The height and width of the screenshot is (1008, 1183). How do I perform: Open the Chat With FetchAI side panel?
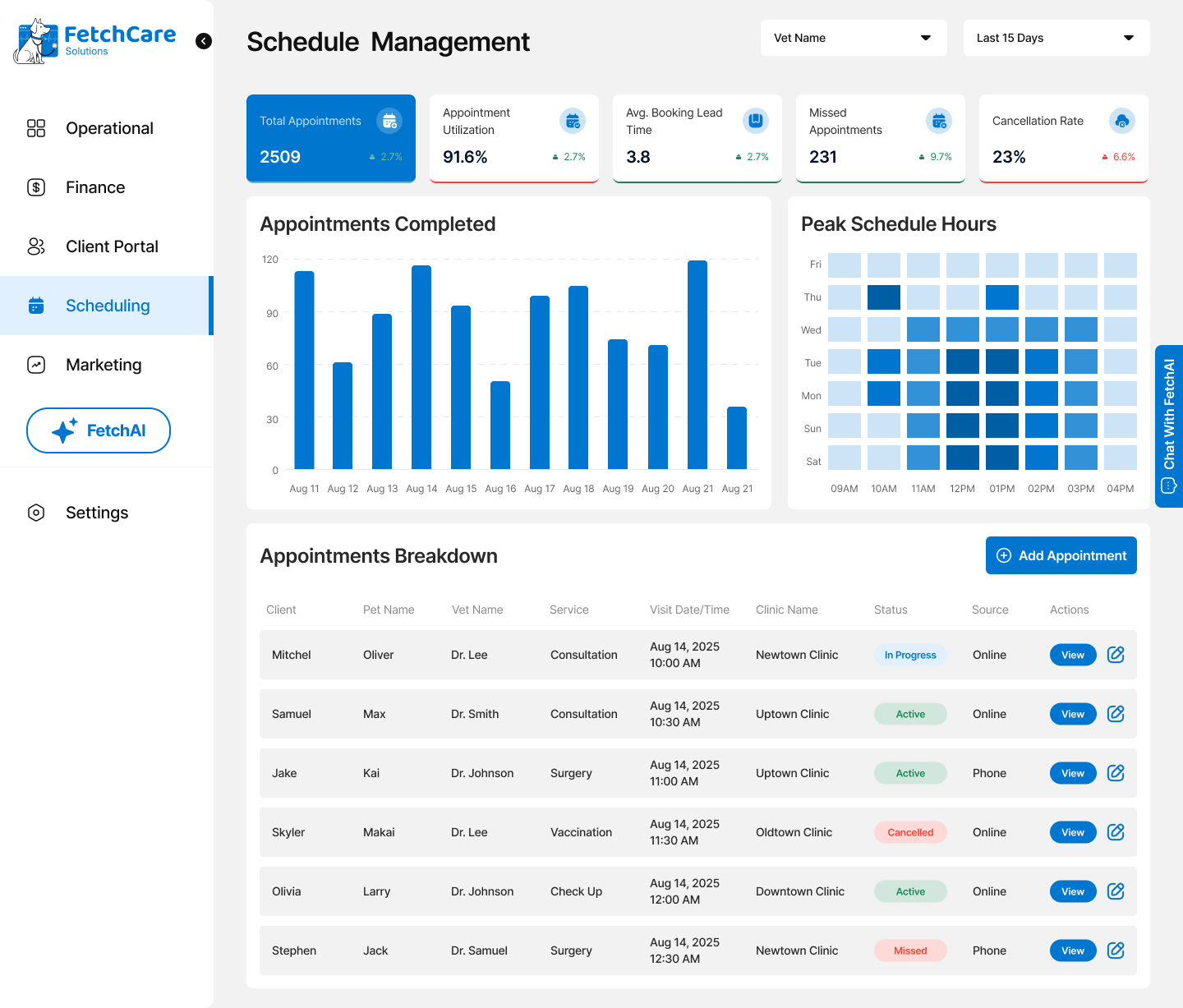(1168, 426)
